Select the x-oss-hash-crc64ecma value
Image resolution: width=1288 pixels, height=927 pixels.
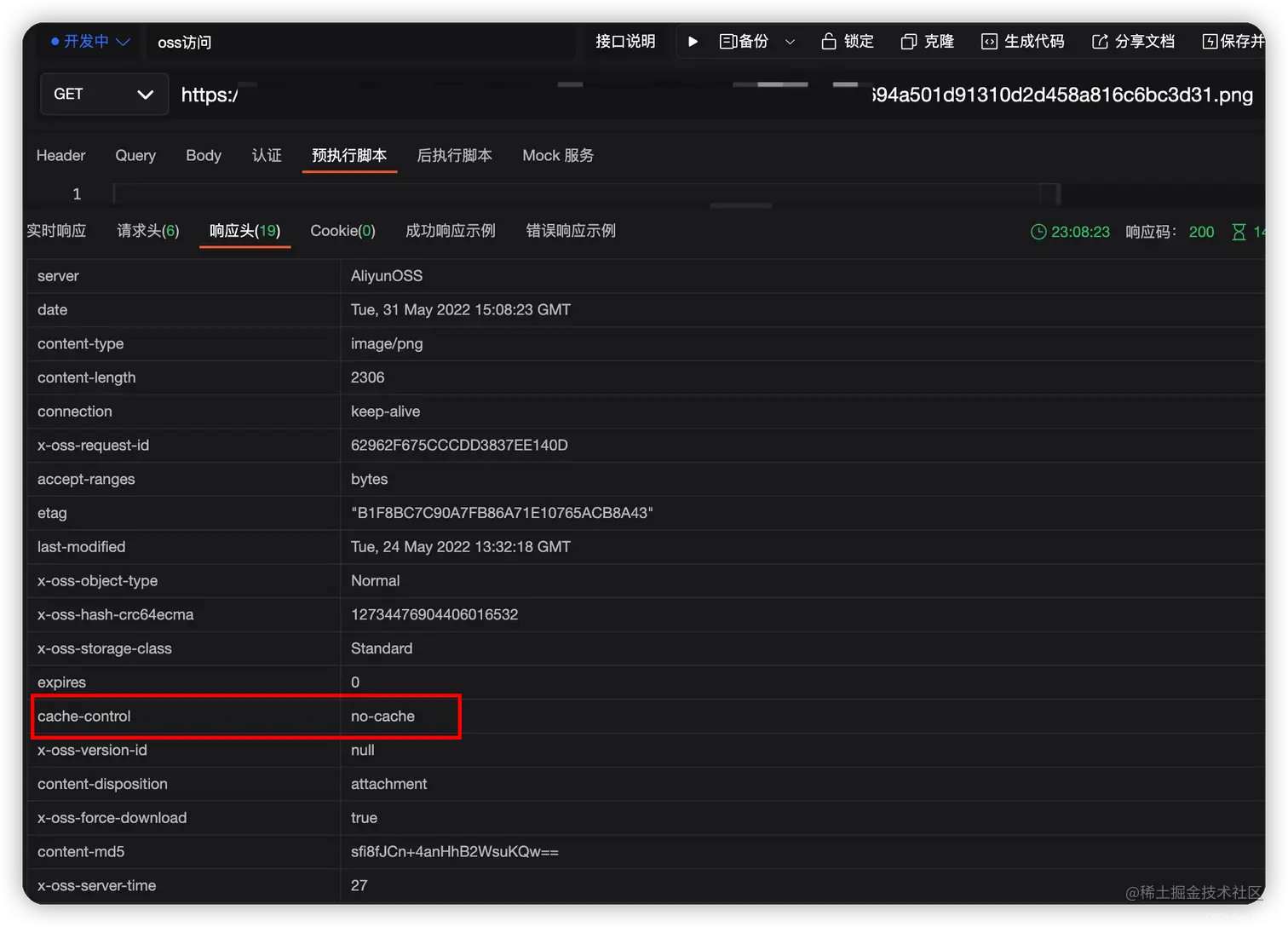pos(434,615)
